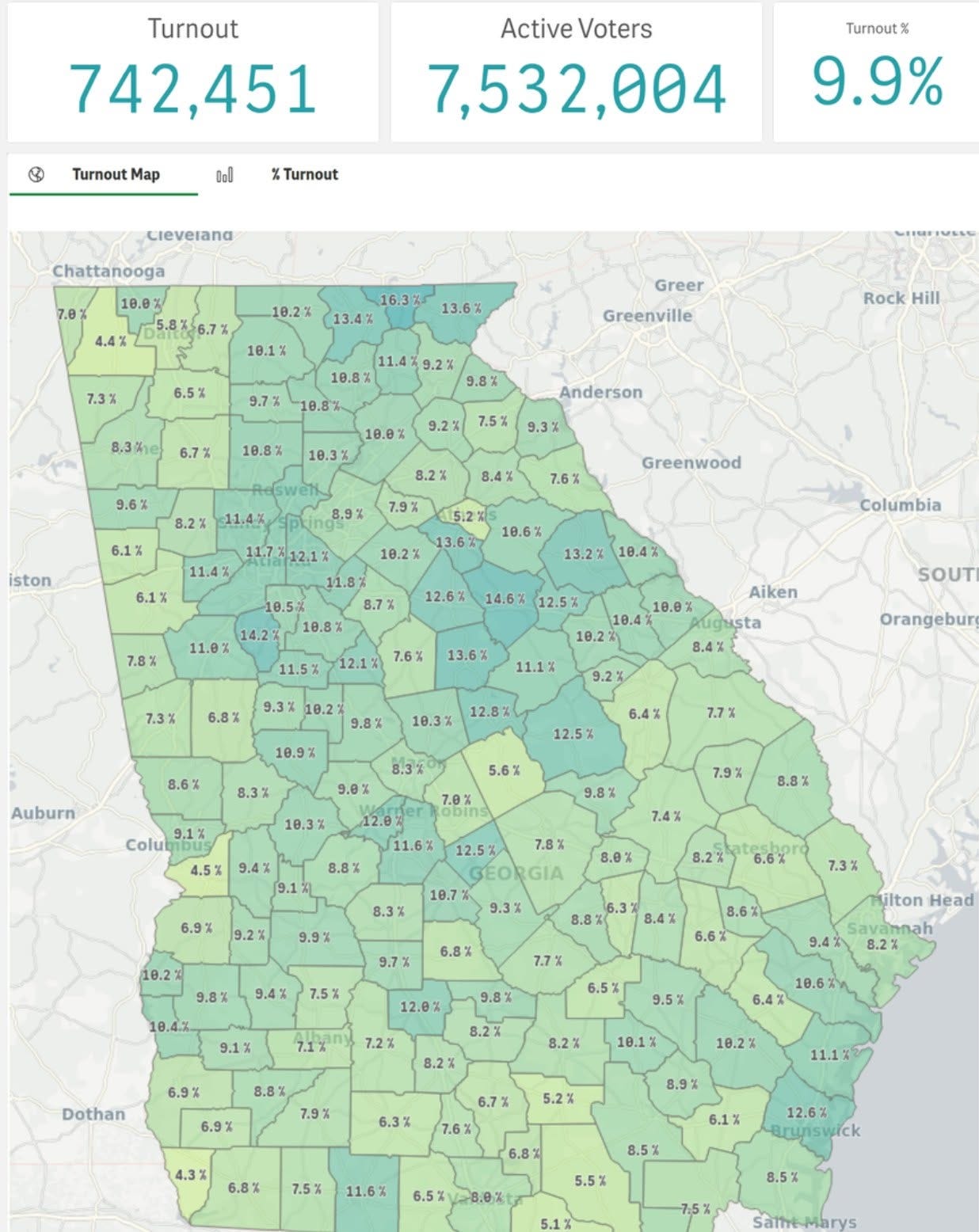Click the county showing 5.6 %
The height and width of the screenshot is (1232, 979).
504,770
